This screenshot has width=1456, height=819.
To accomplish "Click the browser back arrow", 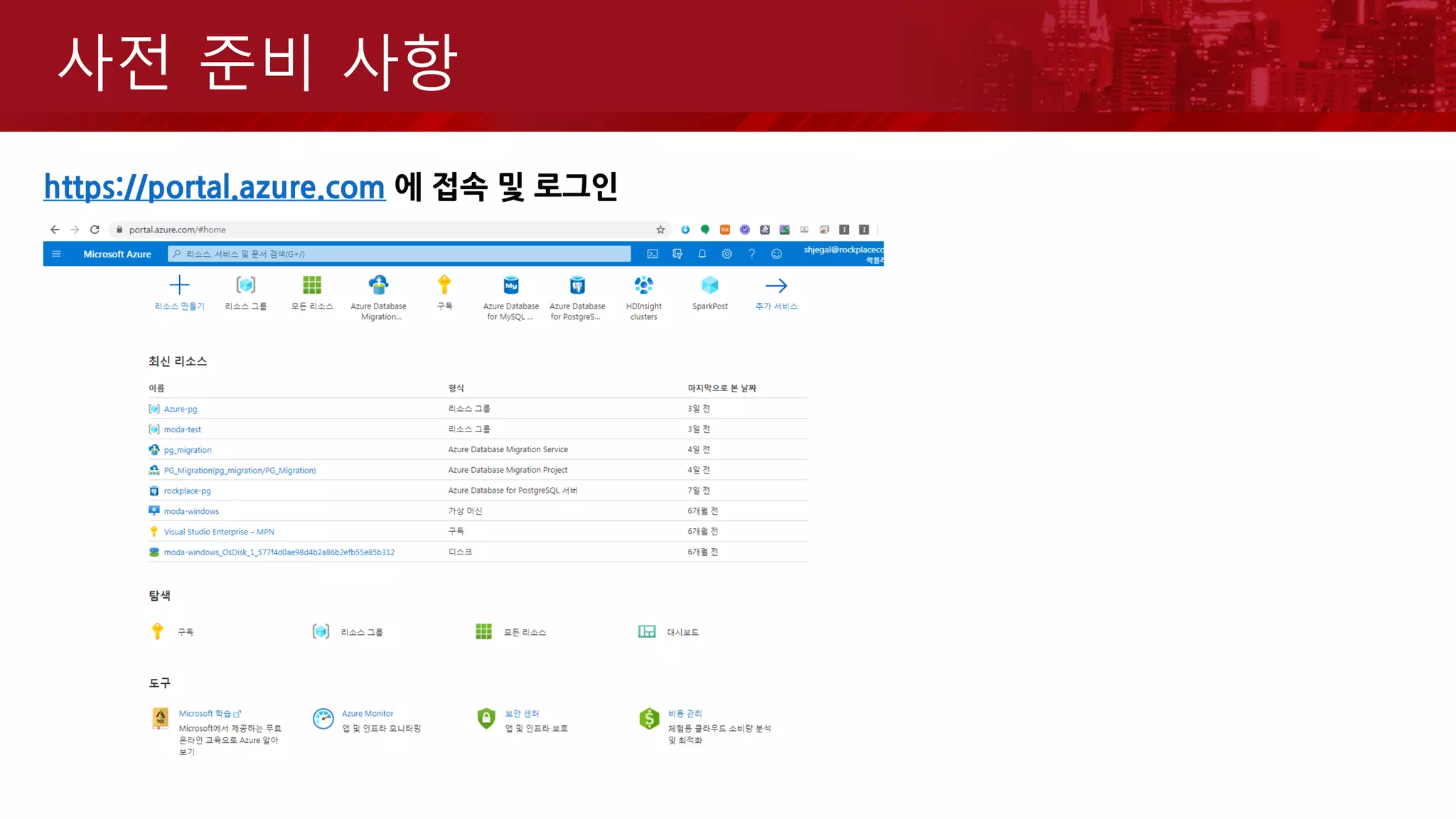I will (55, 230).
